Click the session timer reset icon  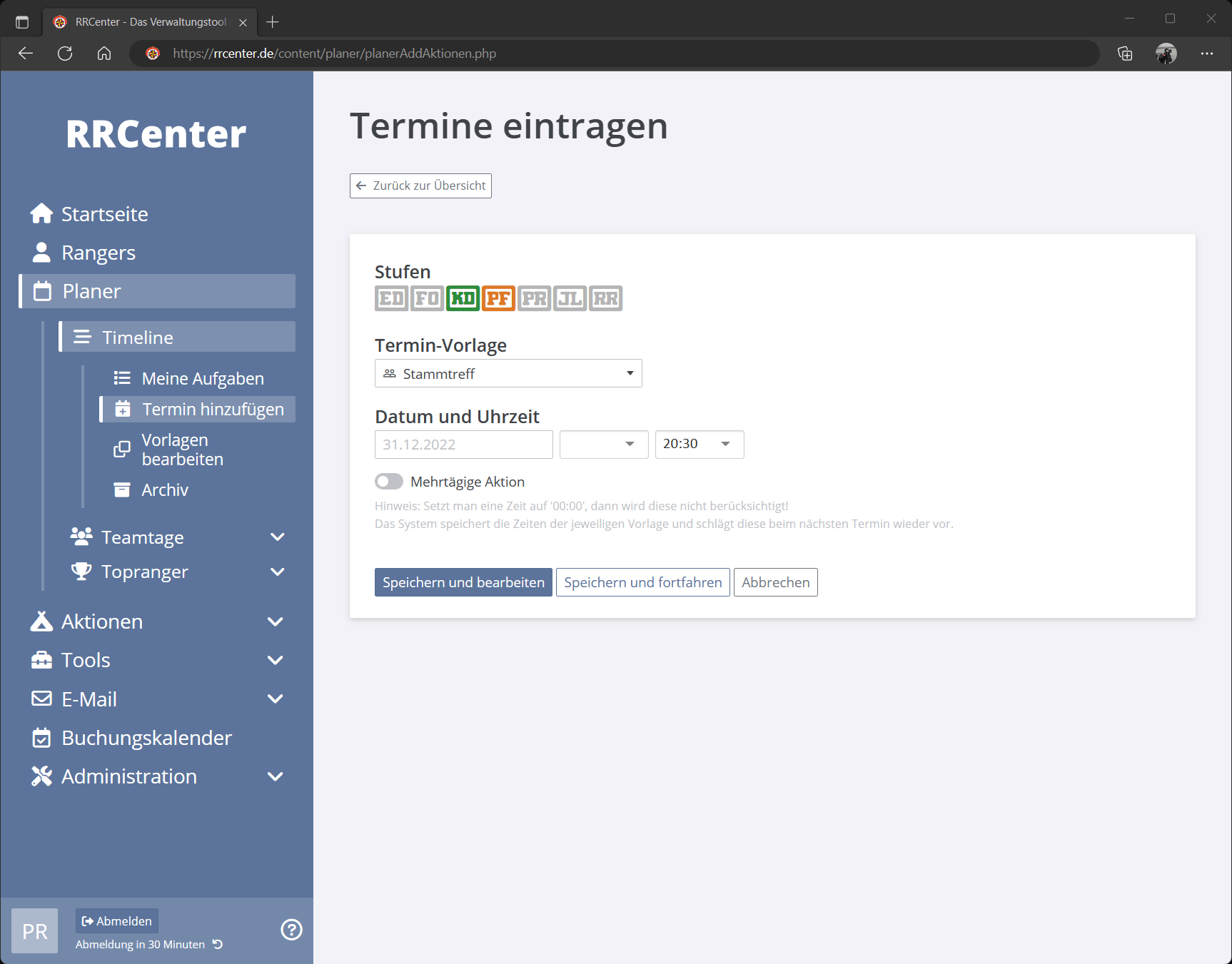pos(218,944)
